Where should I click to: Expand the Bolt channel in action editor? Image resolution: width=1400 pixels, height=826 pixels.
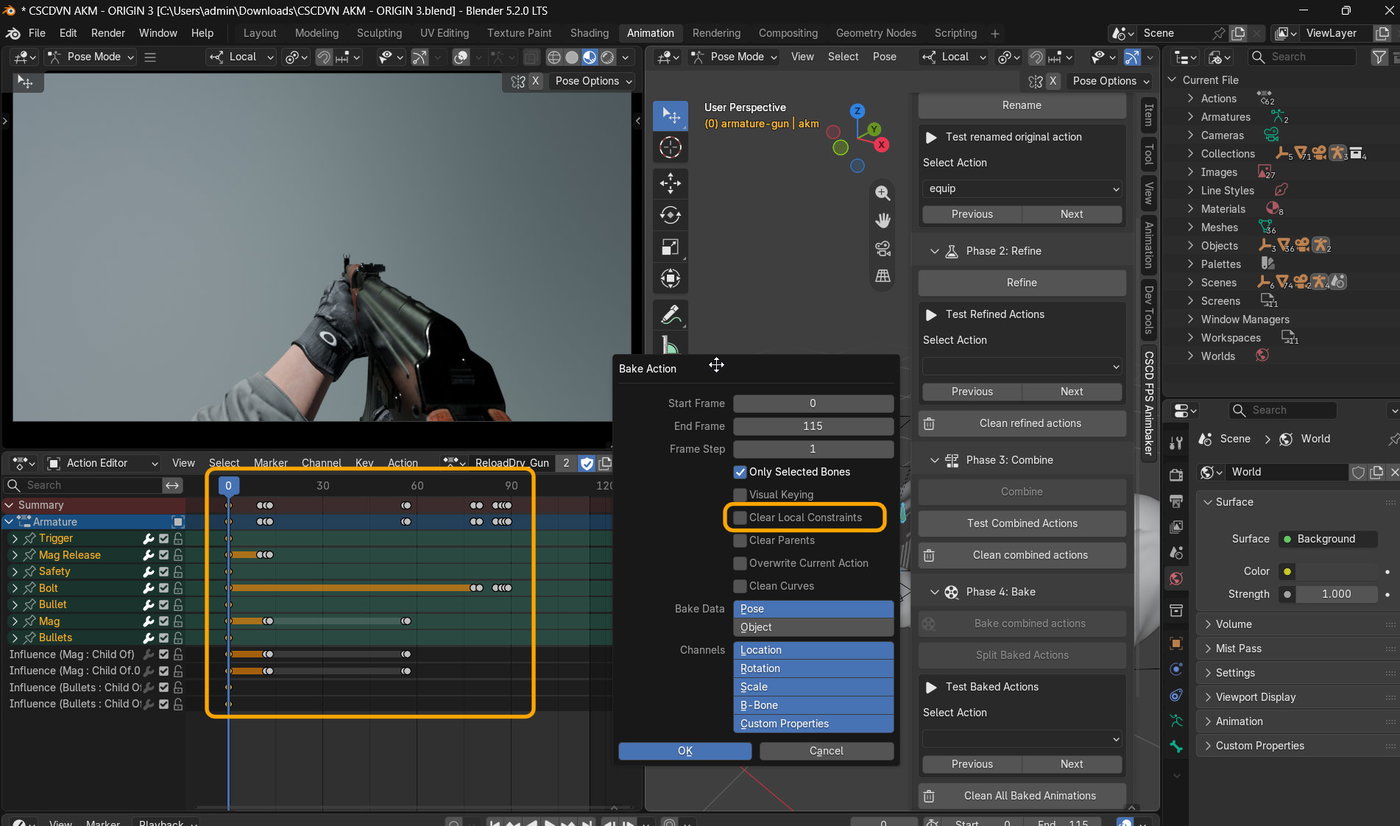(15, 588)
